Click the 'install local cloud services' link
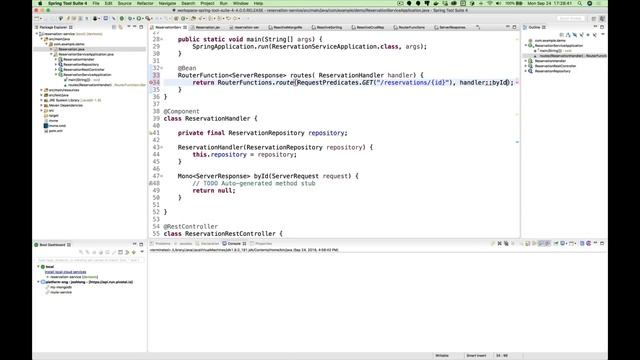This screenshot has height=360, width=640. [x=65, y=272]
